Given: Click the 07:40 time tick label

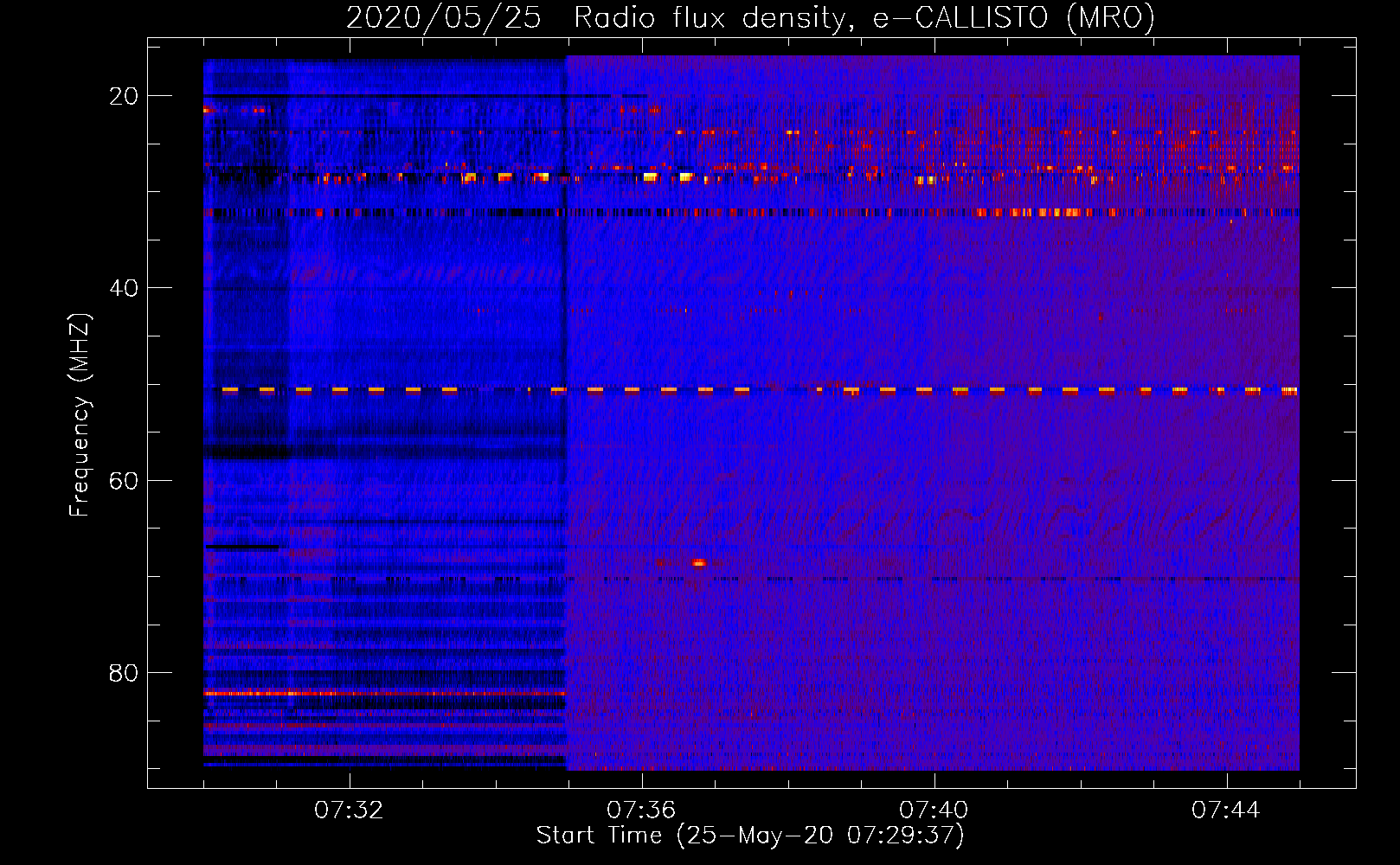Looking at the screenshot, I should pyautogui.click(x=934, y=811).
